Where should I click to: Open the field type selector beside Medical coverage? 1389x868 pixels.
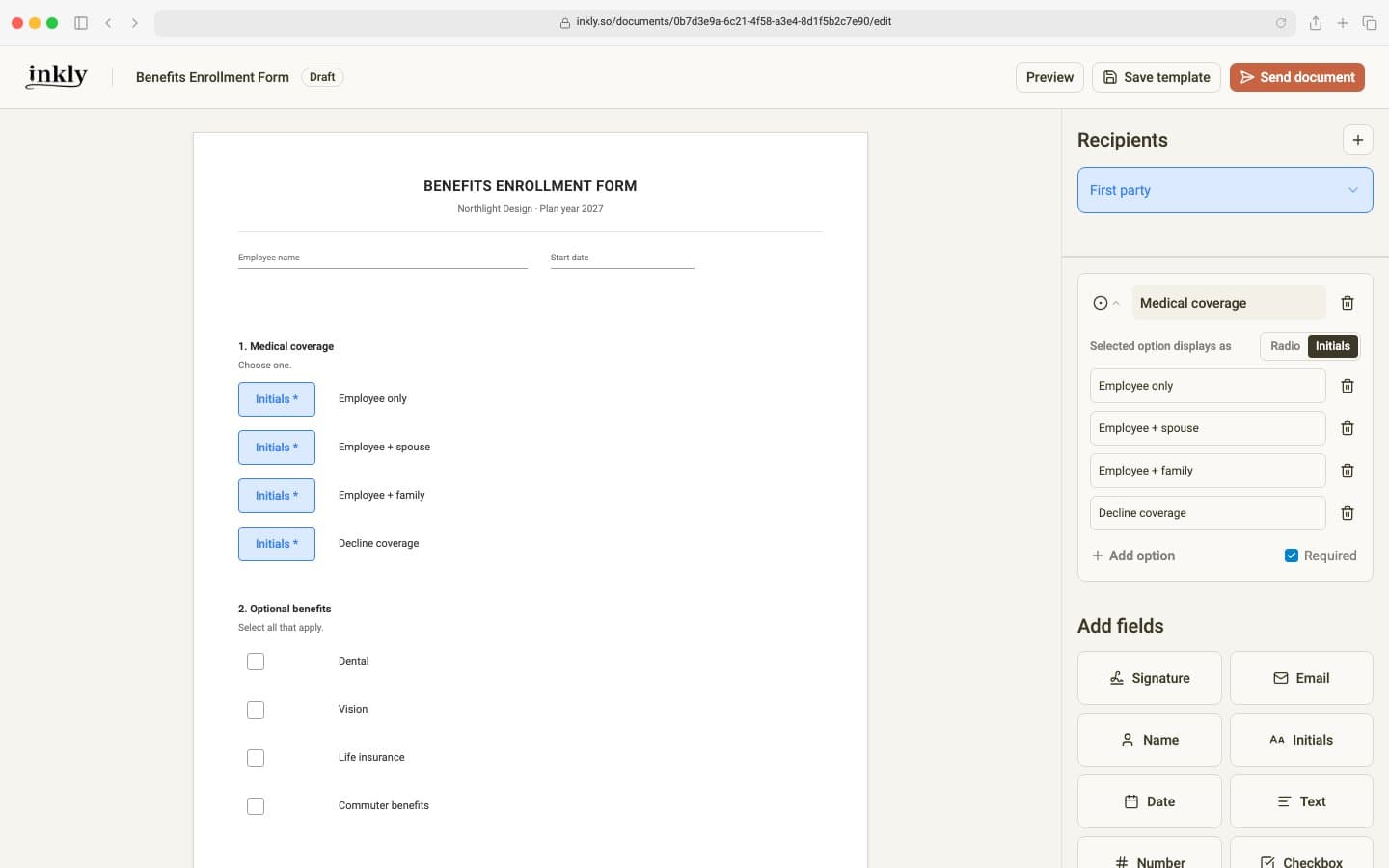tap(1105, 303)
